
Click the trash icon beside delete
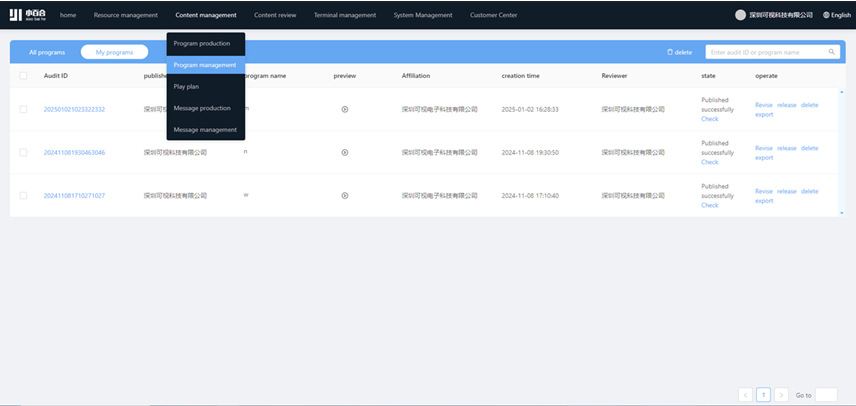click(670, 52)
